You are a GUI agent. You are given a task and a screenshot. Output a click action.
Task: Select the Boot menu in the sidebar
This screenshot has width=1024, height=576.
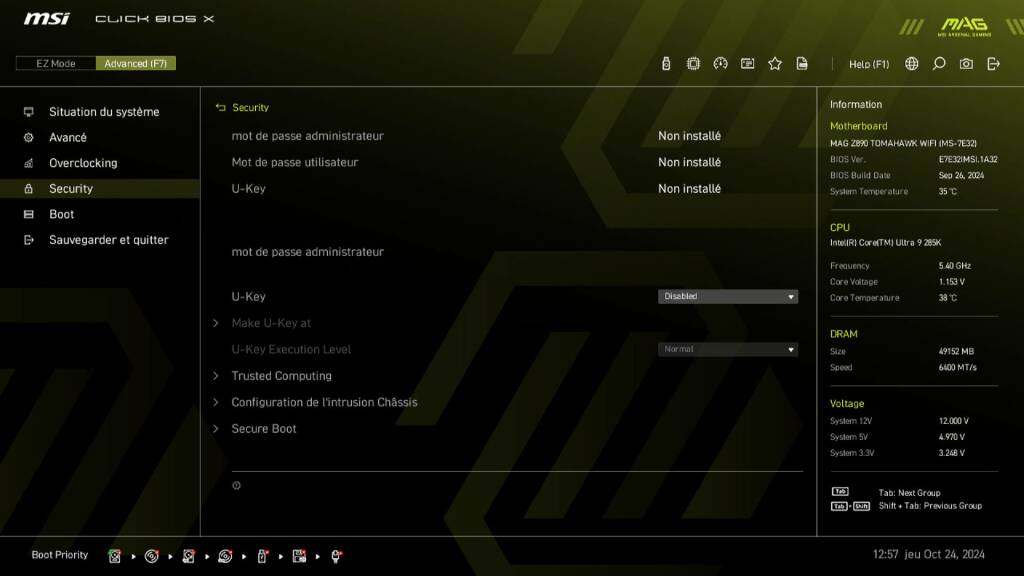(61, 214)
